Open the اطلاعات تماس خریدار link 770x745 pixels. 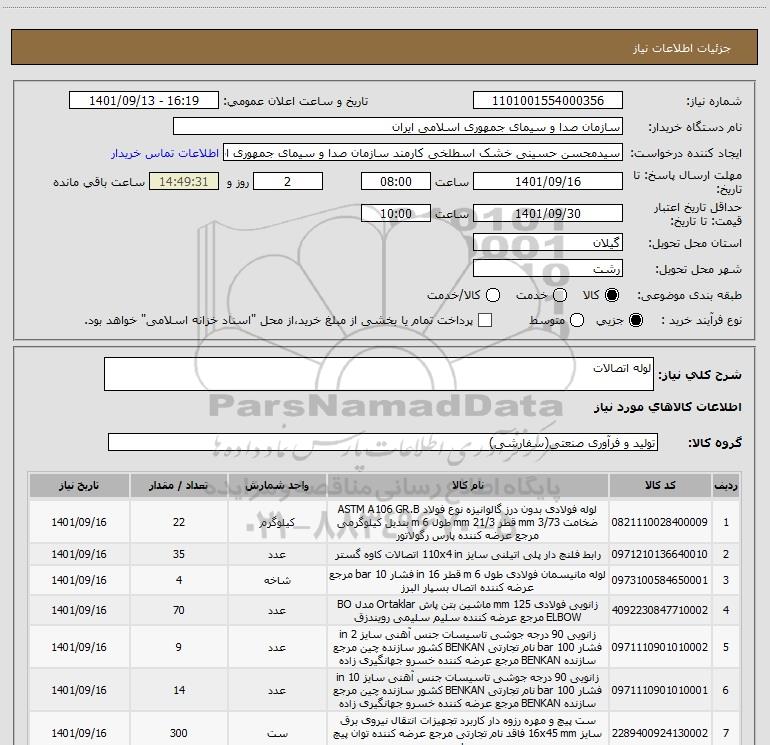[165, 153]
